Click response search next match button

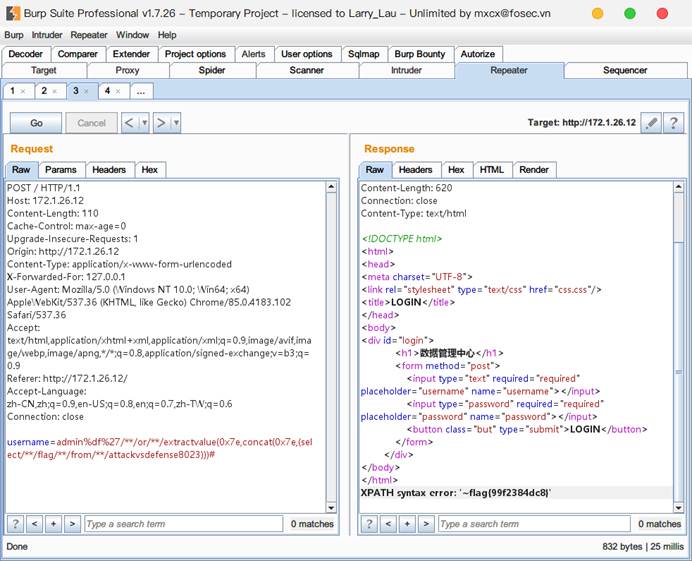coord(426,524)
